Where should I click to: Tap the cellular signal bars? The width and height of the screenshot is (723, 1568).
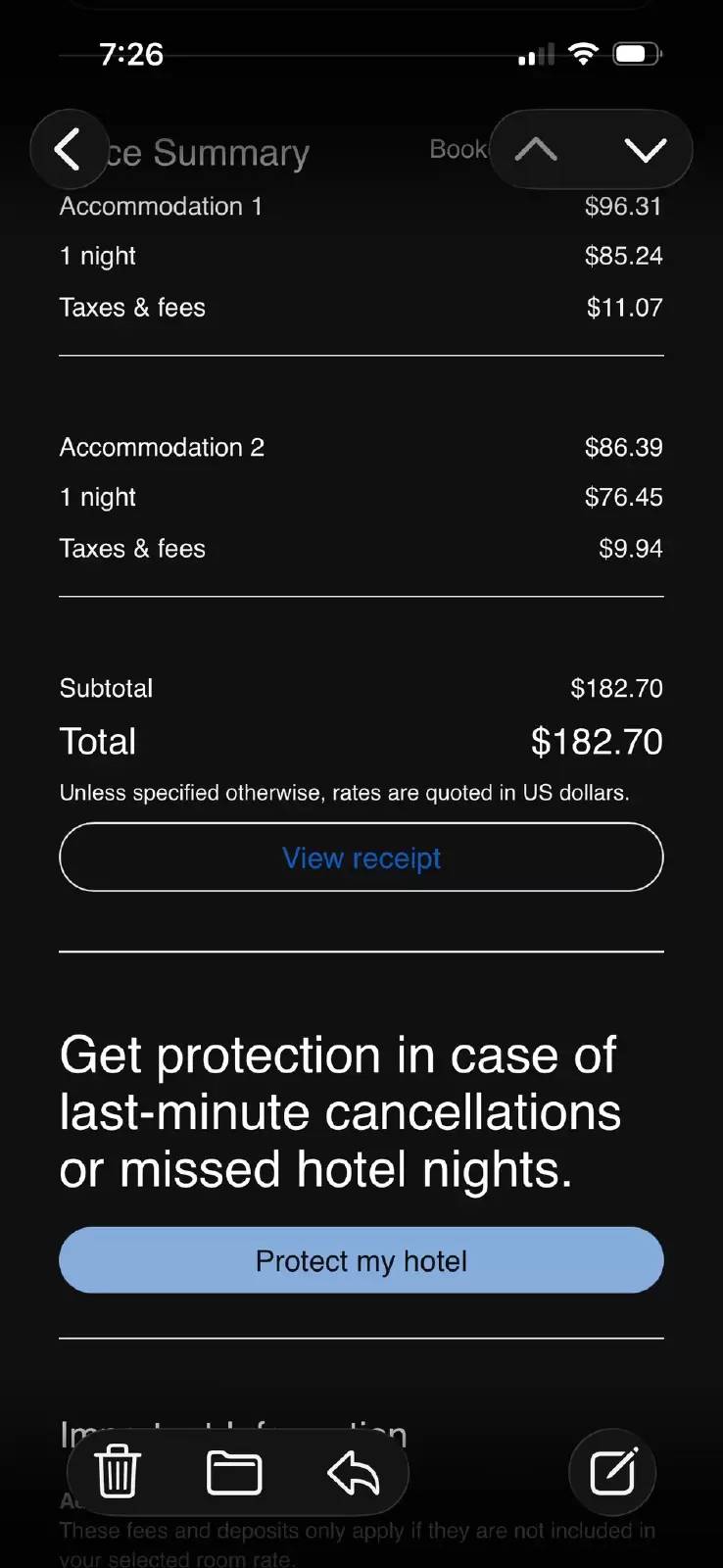pos(536,56)
